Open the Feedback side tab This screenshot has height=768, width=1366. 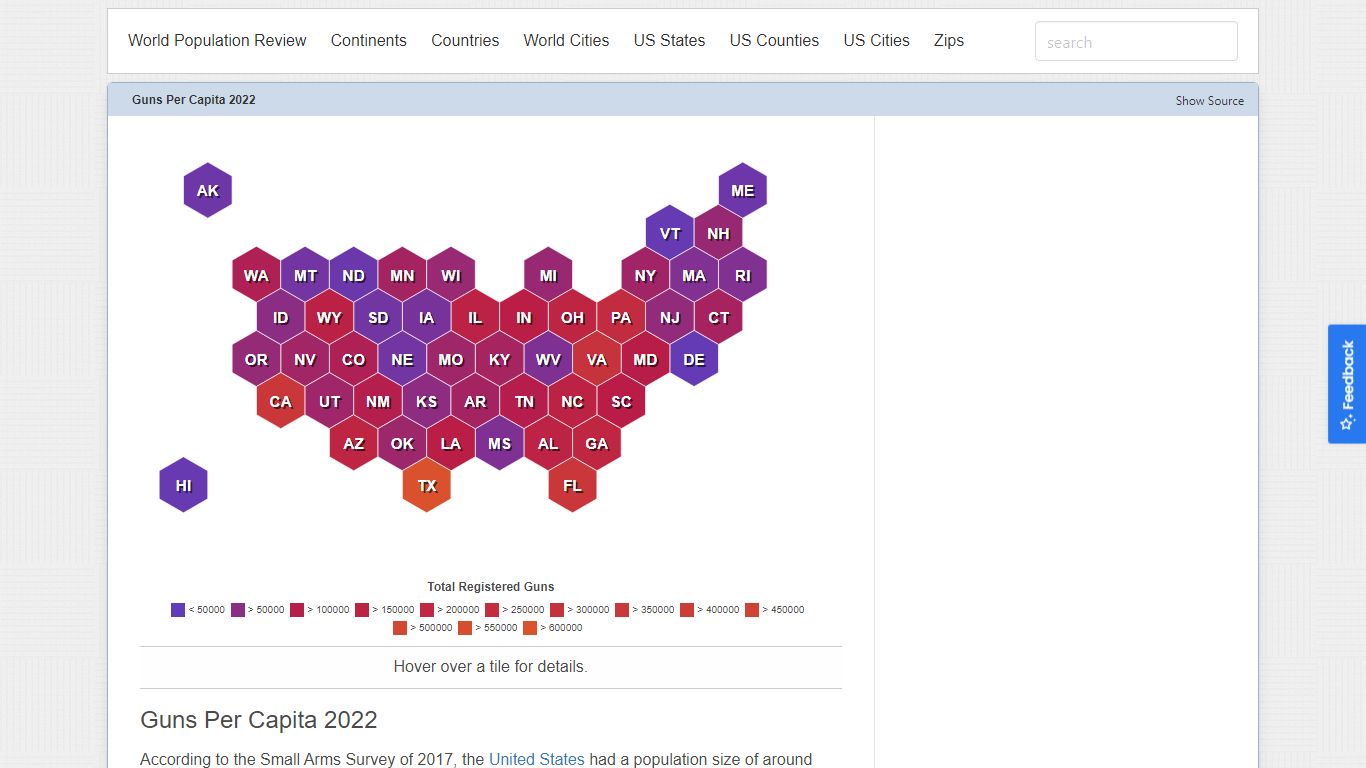(1347, 384)
